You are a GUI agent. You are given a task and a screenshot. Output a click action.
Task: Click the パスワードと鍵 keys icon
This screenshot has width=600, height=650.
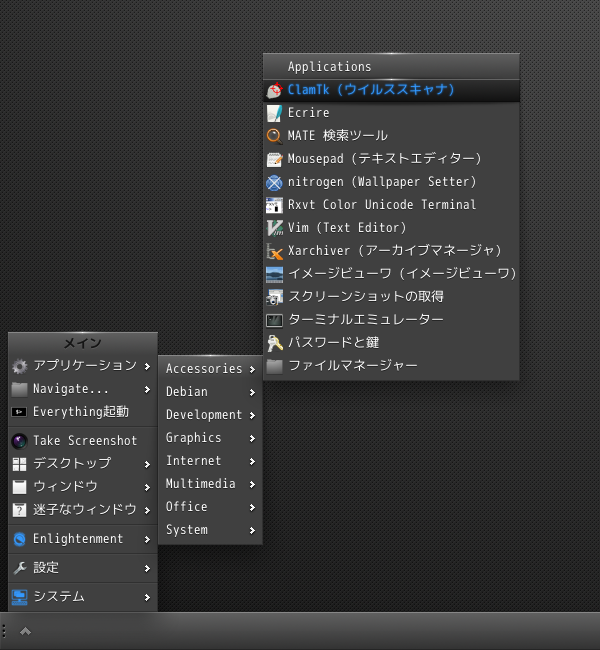pos(274,343)
